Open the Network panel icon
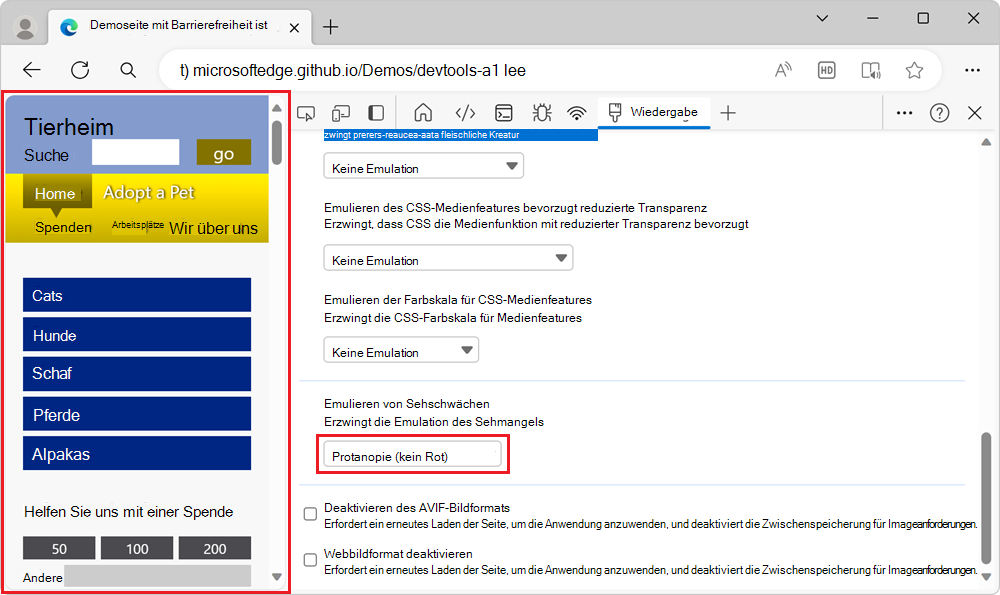 coord(577,112)
